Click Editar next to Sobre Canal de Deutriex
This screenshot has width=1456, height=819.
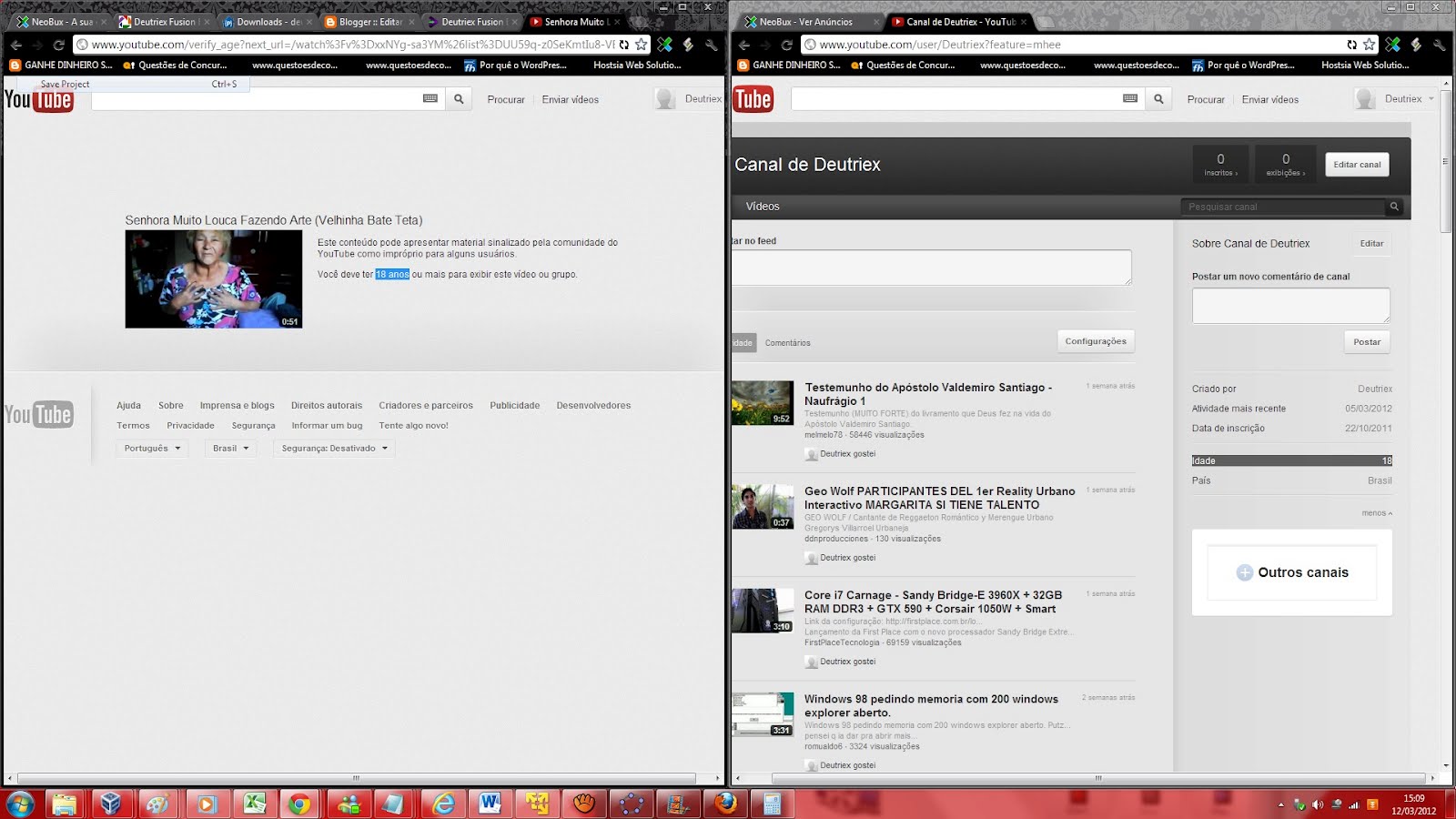coord(1371,244)
